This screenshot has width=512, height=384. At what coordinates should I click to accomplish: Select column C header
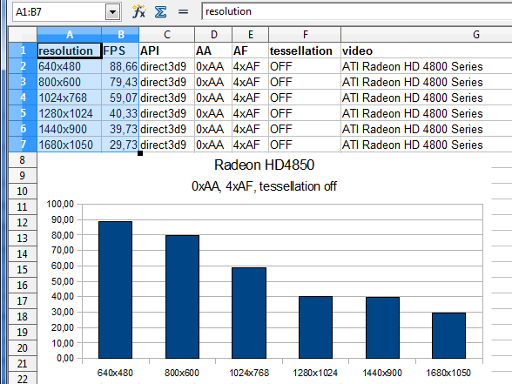click(x=167, y=34)
